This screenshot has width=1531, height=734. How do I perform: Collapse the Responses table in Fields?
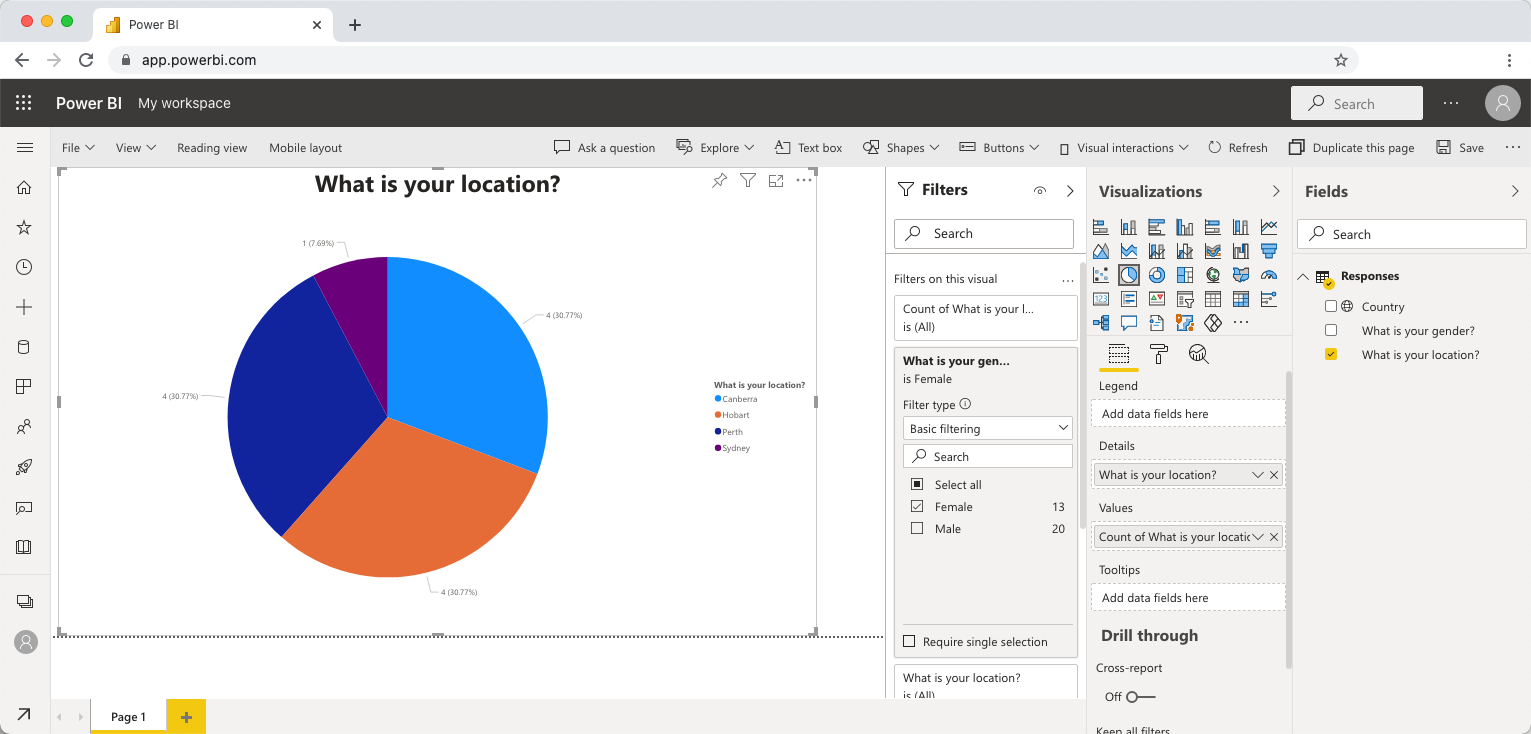(1303, 276)
